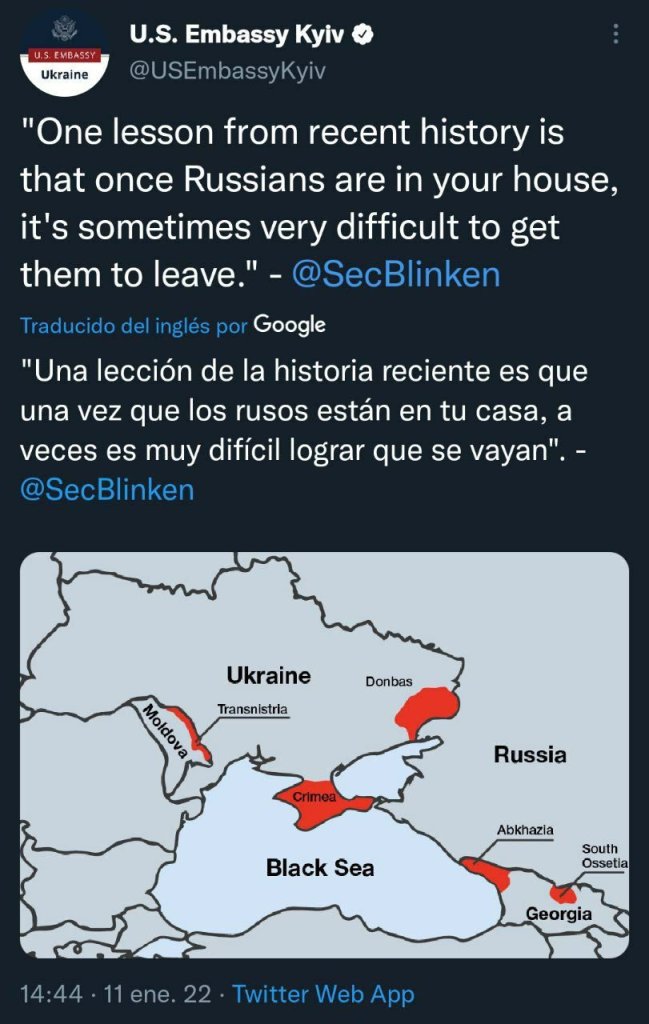Click the South Ossetia label on the map

tap(605, 856)
